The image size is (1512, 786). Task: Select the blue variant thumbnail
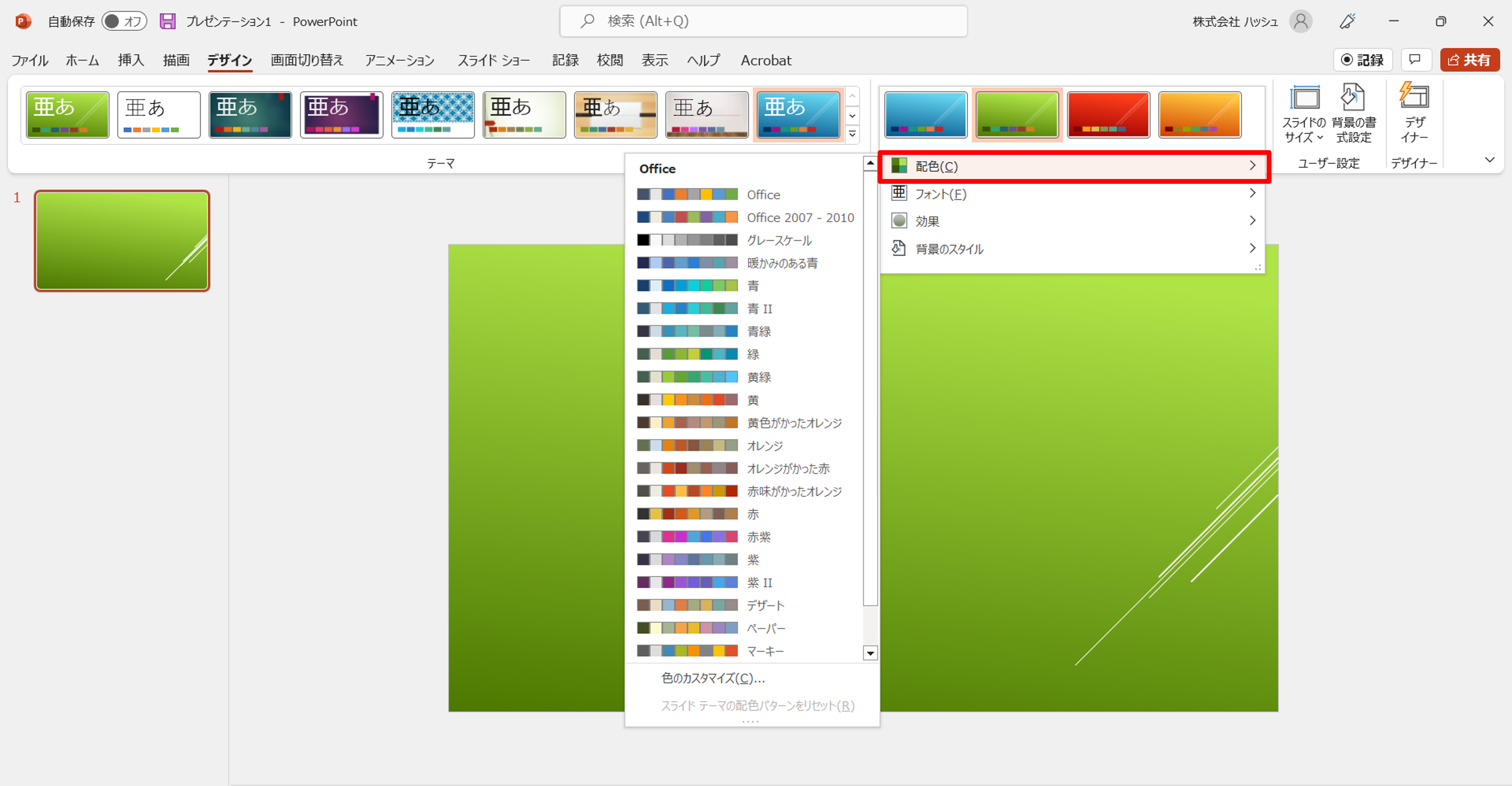[926, 115]
